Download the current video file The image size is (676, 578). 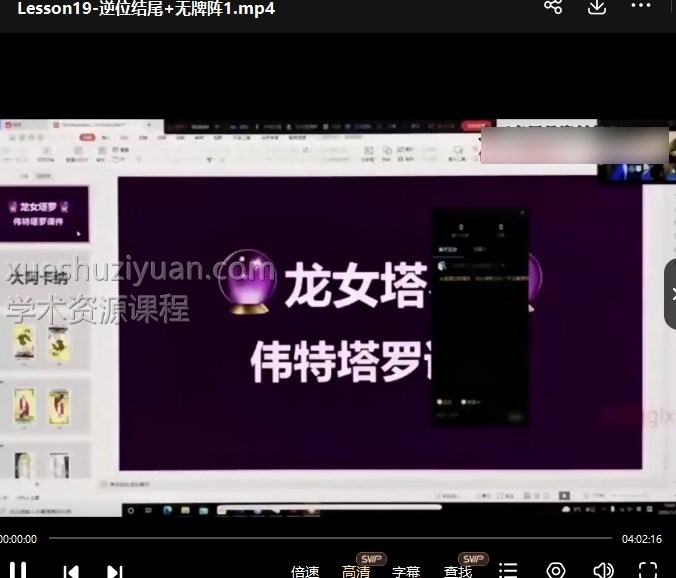coord(597,7)
